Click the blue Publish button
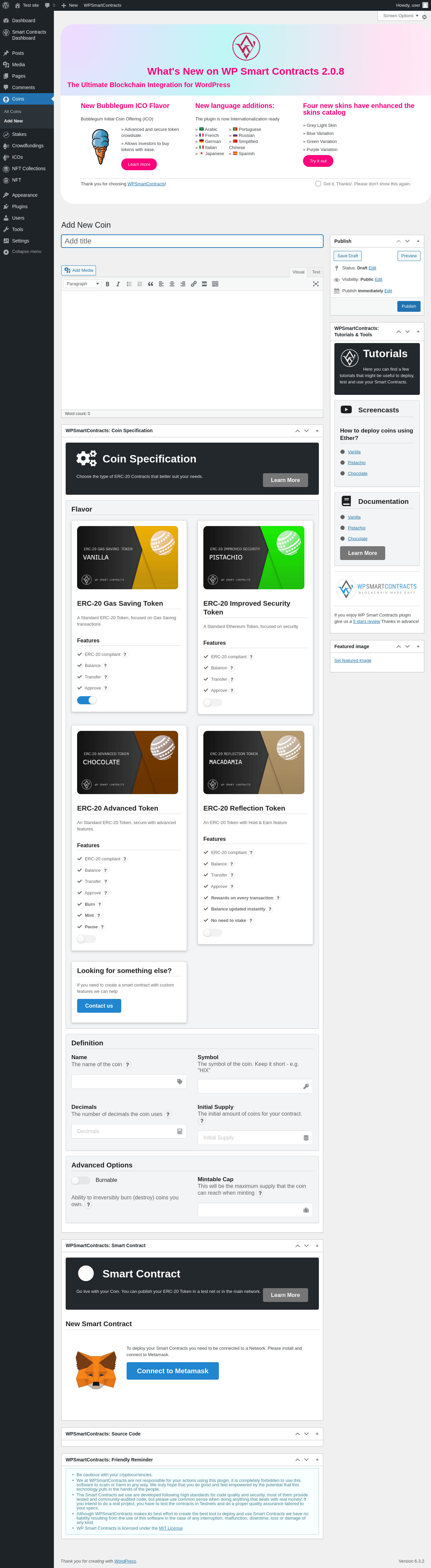This screenshot has width=431, height=1568. [408, 306]
